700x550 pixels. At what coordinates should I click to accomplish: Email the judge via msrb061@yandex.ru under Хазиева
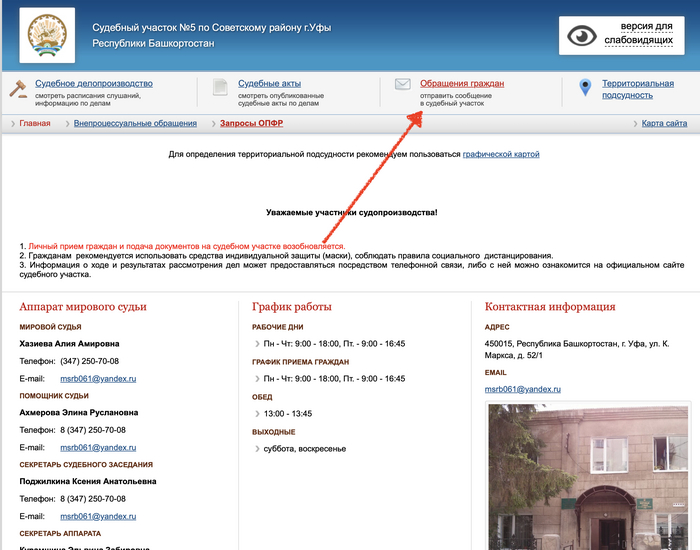point(98,379)
